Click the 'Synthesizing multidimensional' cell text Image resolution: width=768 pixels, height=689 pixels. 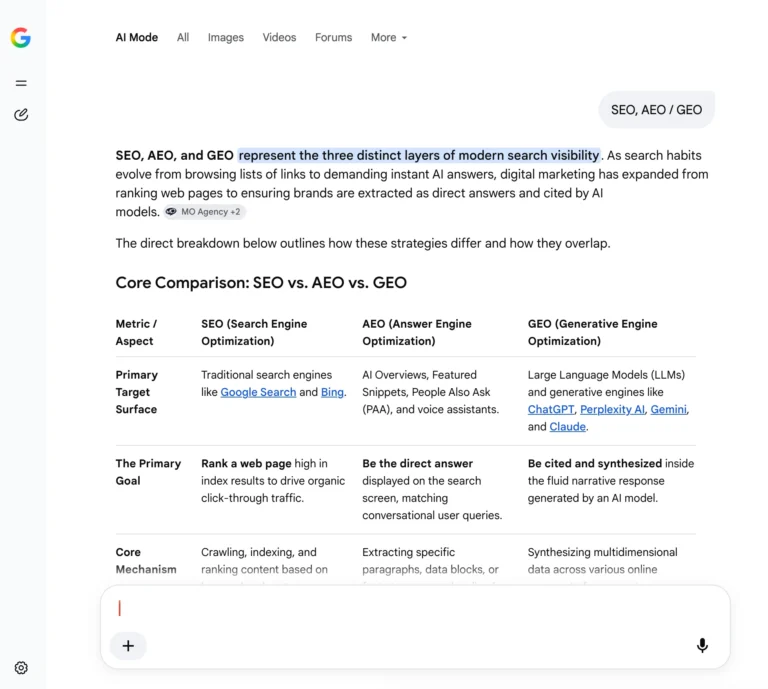coord(602,552)
